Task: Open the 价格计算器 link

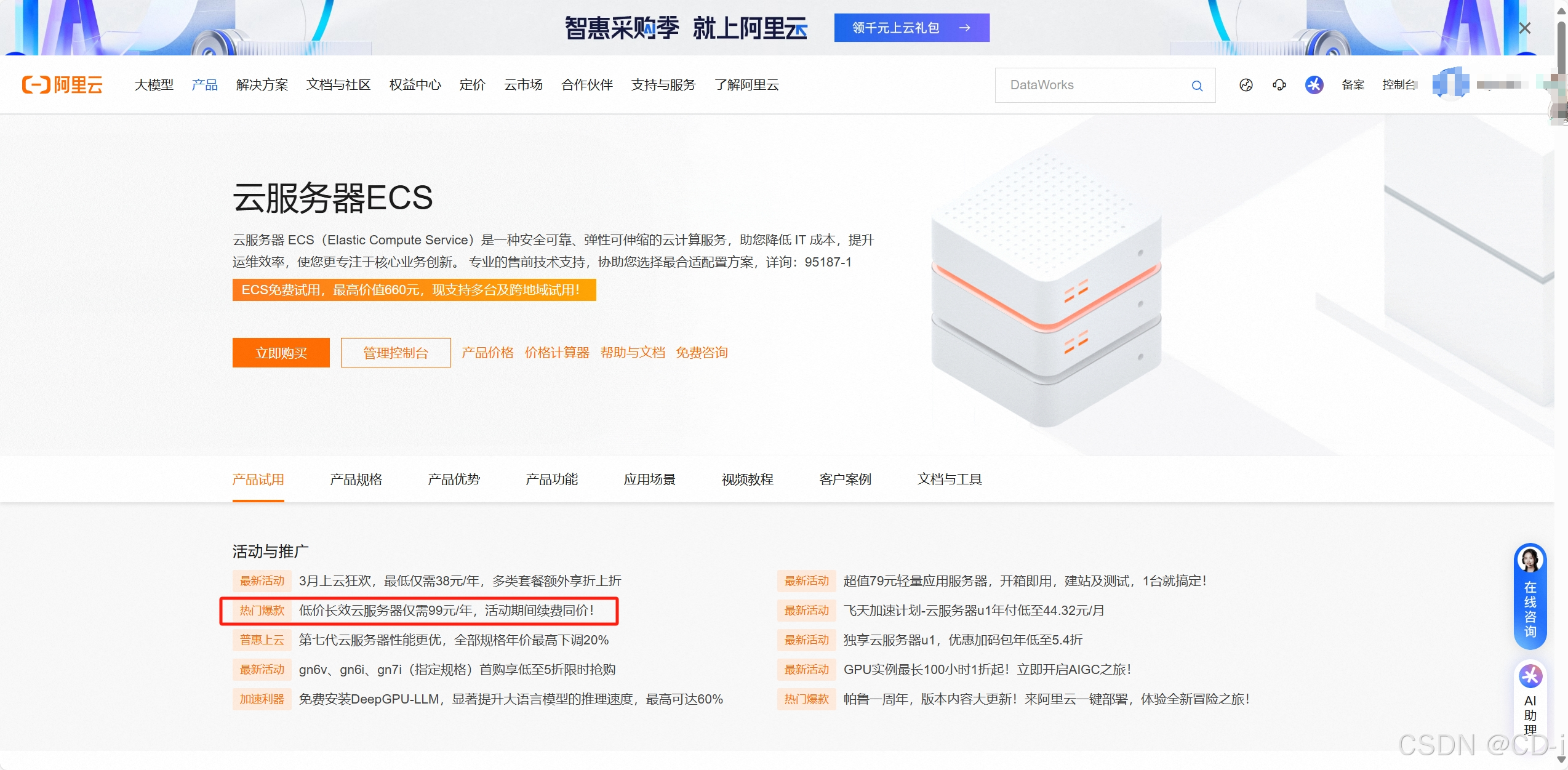Action: (x=556, y=353)
